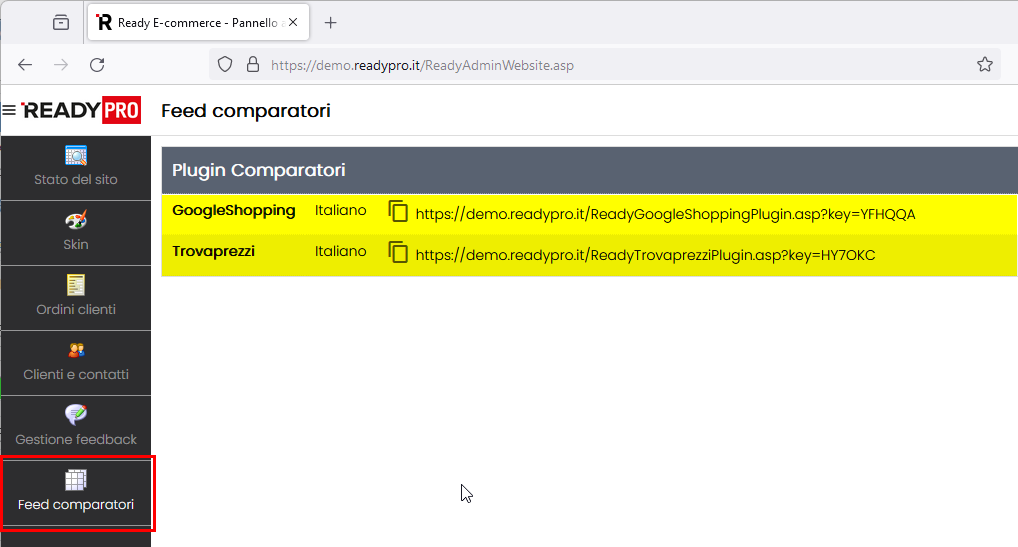Open a new browser tab

click(330, 23)
